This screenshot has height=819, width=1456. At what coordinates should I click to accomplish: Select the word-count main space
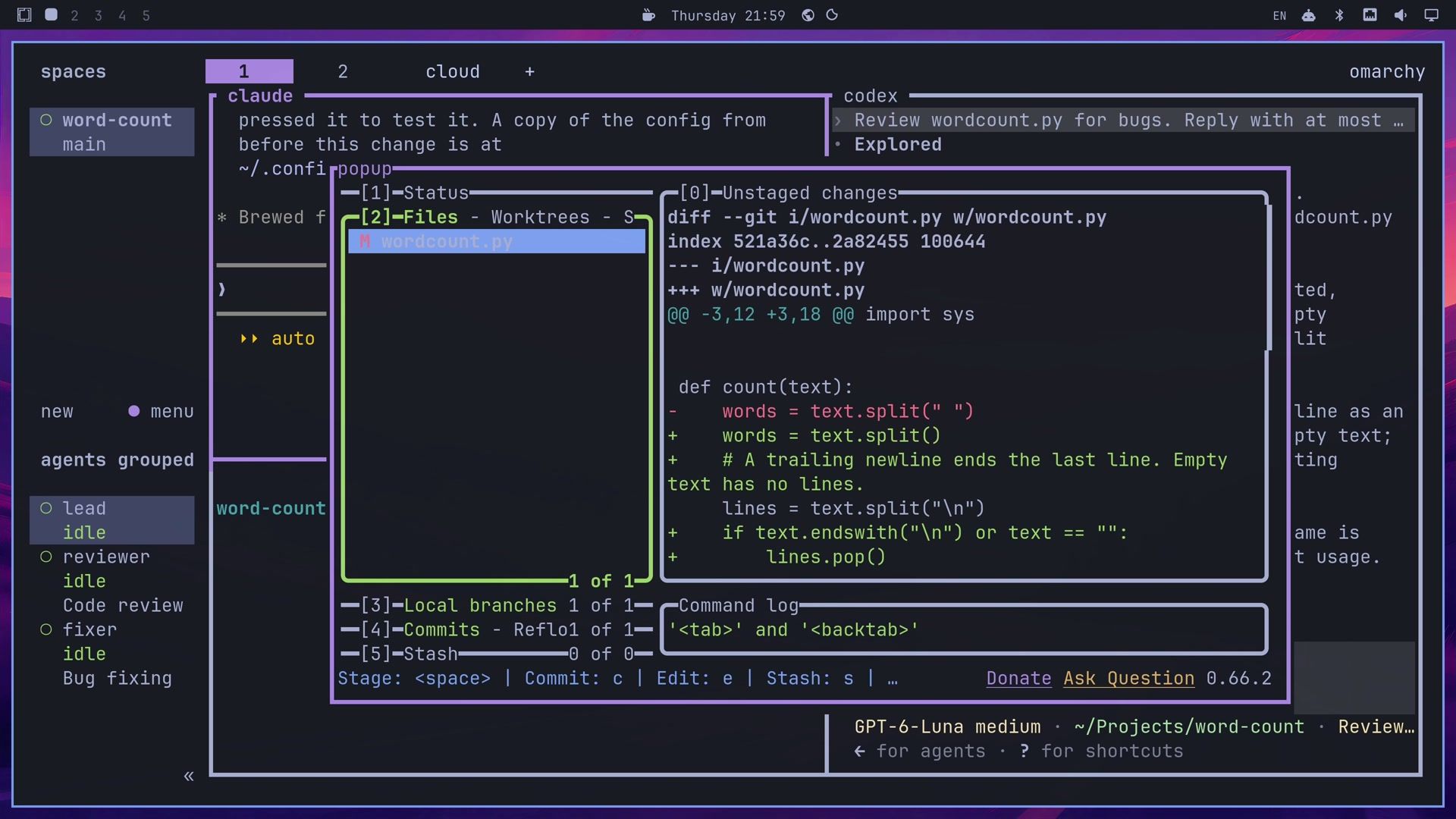coord(112,132)
